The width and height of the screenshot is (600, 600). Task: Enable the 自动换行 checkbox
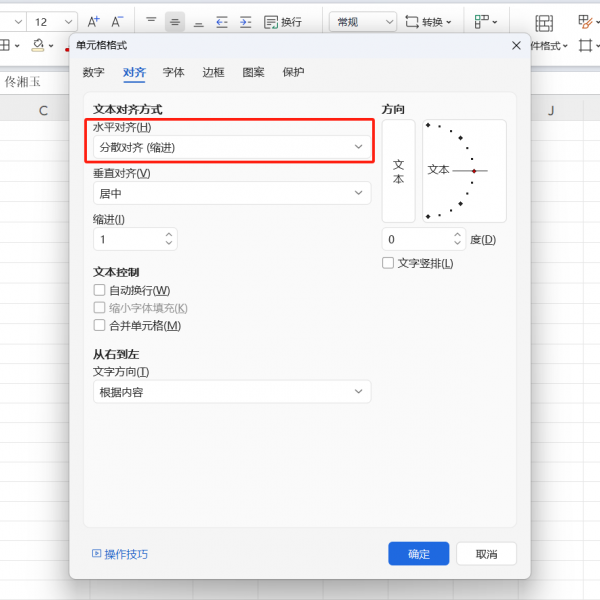tap(99, 290)
